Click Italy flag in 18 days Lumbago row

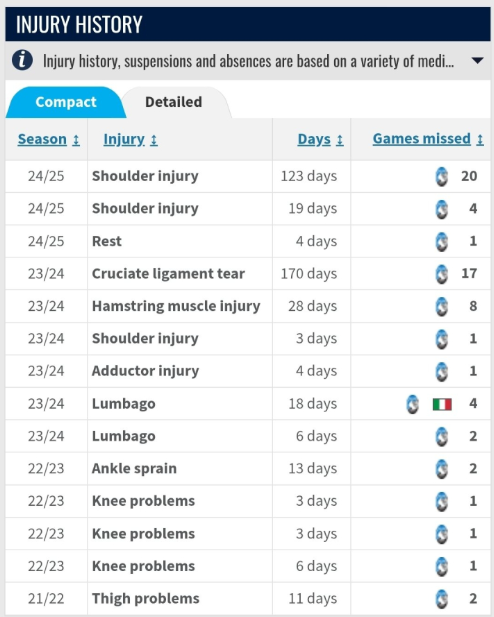[442, 404]
